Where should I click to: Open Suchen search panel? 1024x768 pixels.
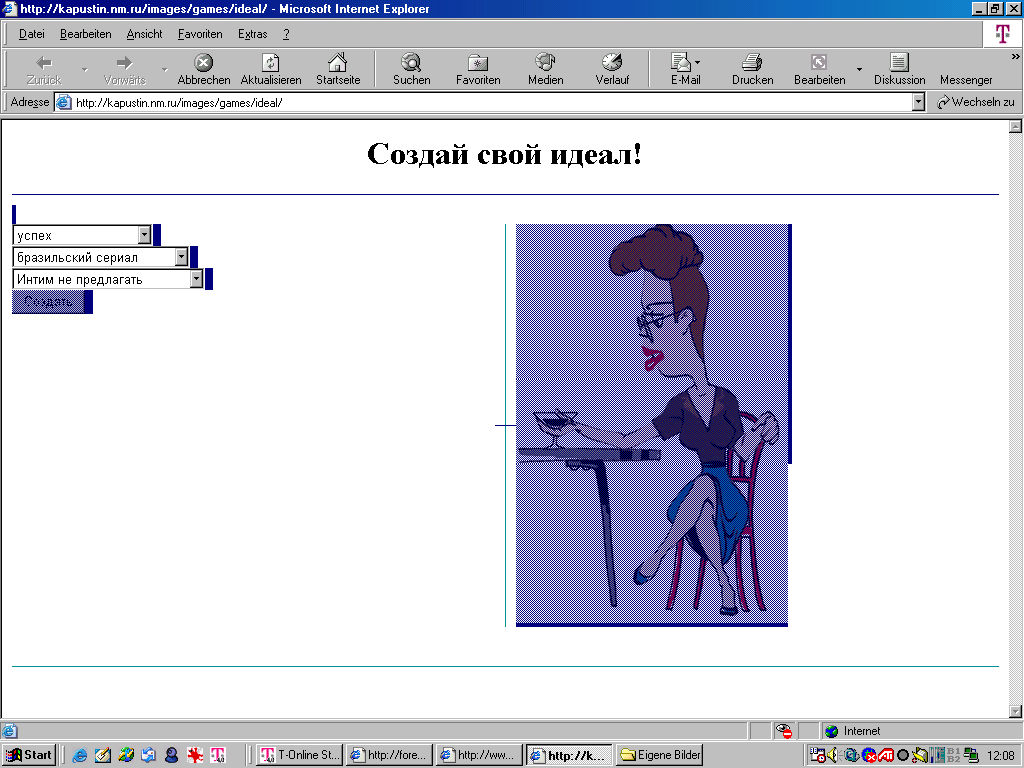click(x=411, y=63)
